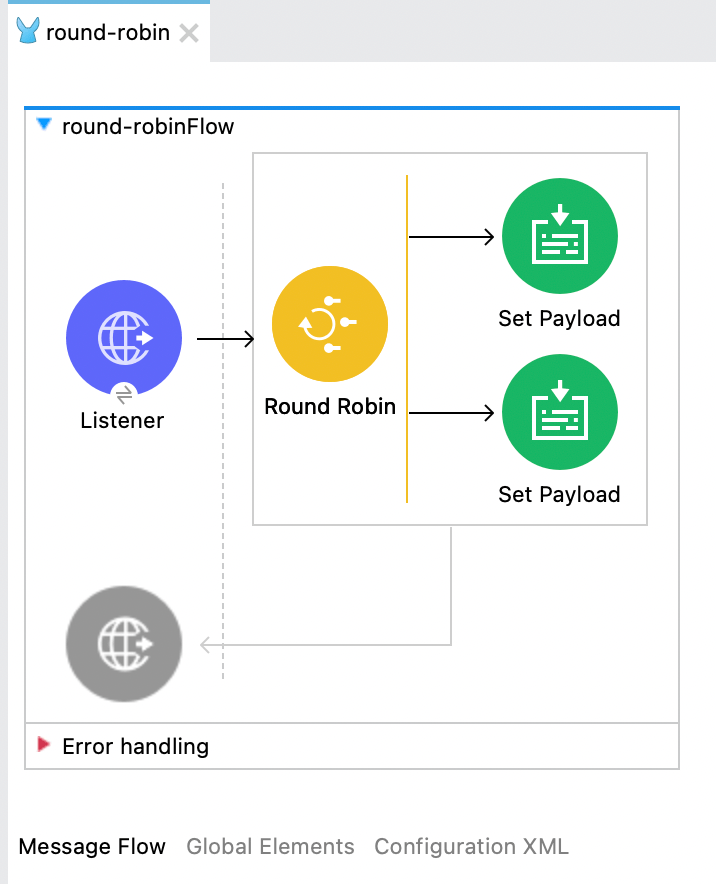This screenshot has height=884, width=716.
Task: Click the exchange badge beneath Listener icon
Action: 124,395
